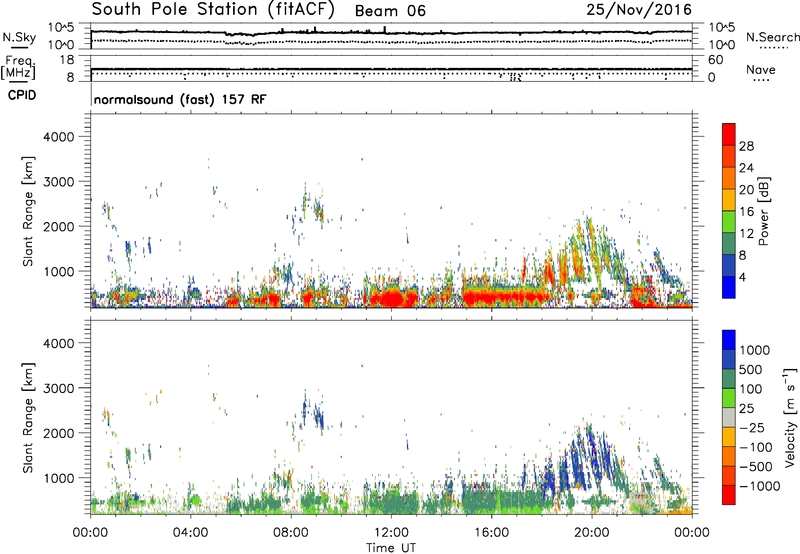Pick the dark green 8–12 dB power segment
The height and width of the screenshot is (554, 800).
point(729,243)
